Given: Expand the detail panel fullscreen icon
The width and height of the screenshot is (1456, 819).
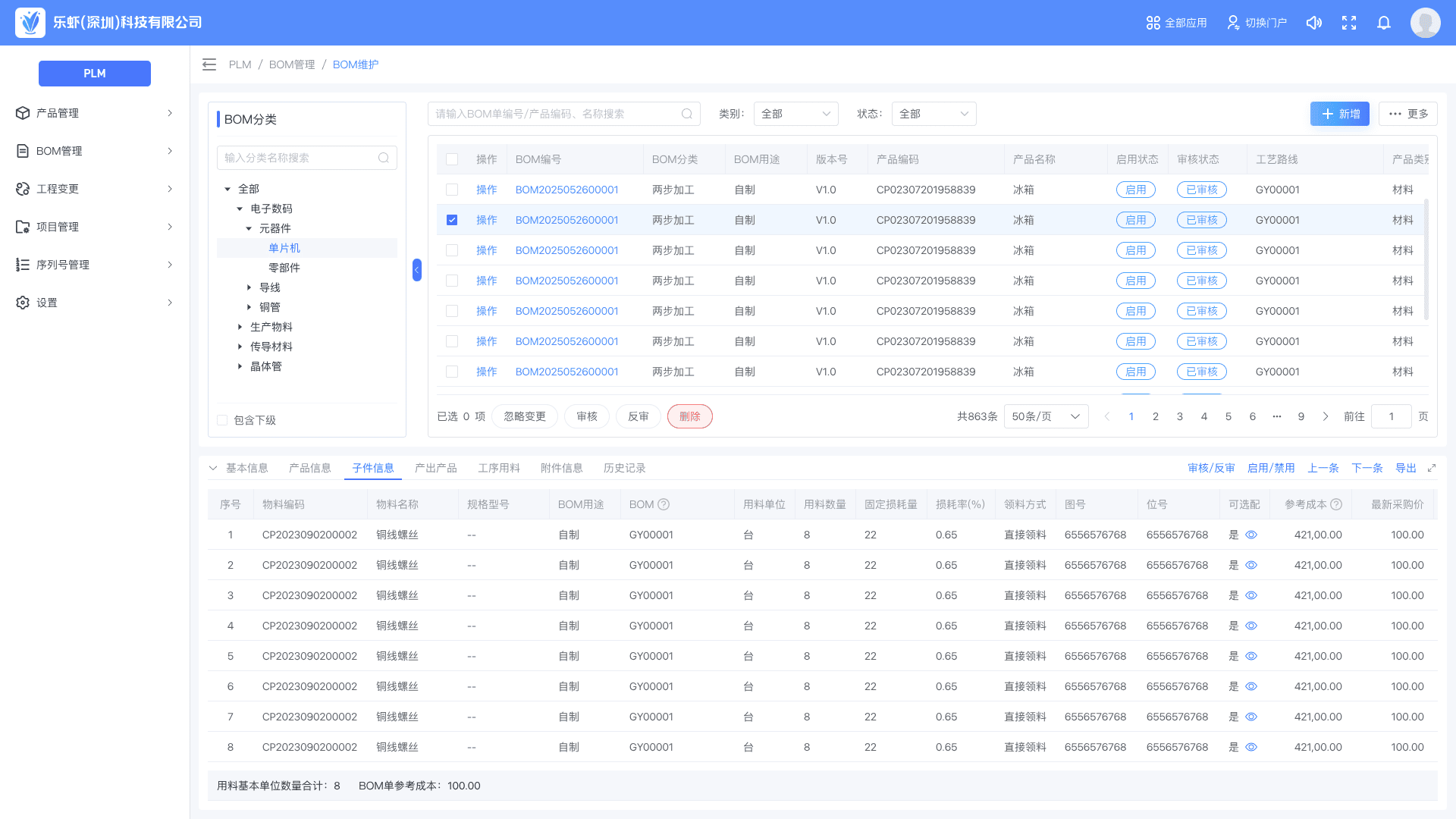Looking at the screenshot, I should (1432, 468).
